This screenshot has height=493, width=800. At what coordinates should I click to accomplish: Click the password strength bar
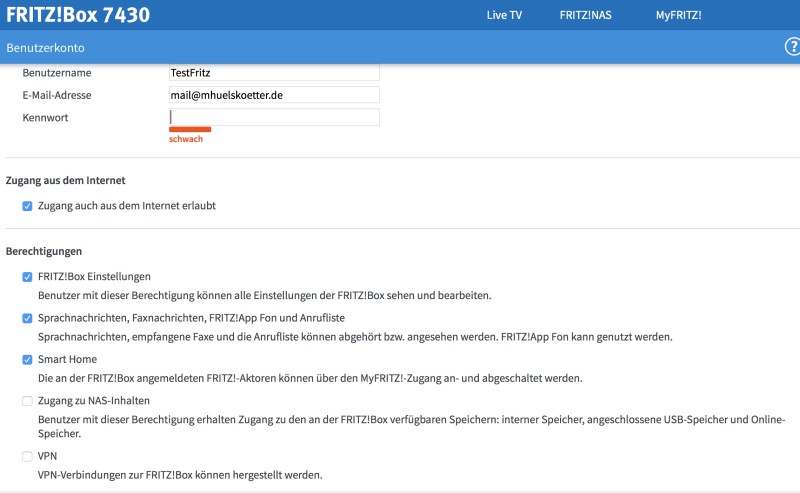click(190, 129)
